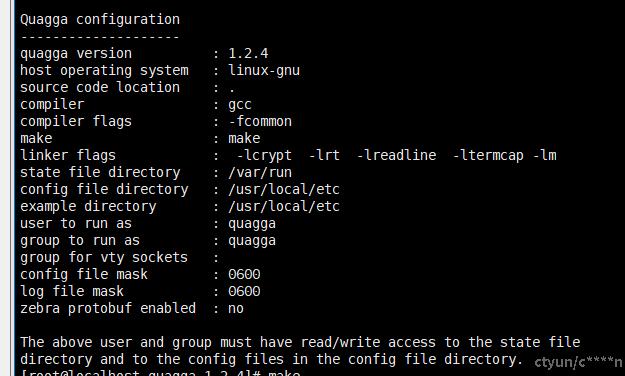
Task: Select the value linux-gnu
Action: tap(264, 71)
